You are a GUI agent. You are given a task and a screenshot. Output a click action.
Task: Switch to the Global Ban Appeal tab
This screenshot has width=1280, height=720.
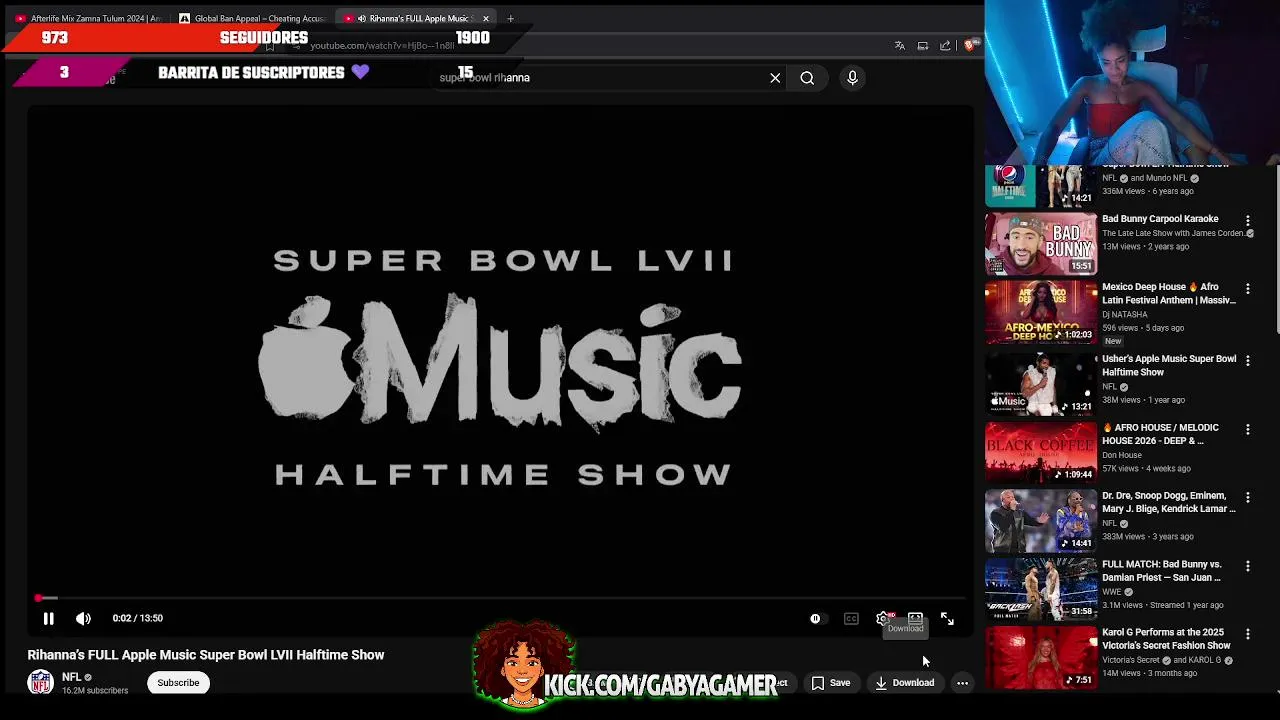[252, 18]
